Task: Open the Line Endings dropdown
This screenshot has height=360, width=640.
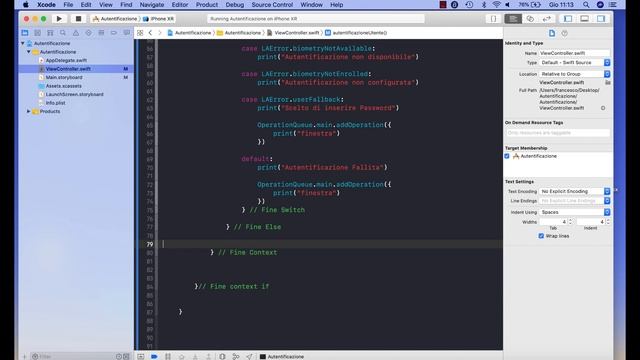Action: pos(575,201)
